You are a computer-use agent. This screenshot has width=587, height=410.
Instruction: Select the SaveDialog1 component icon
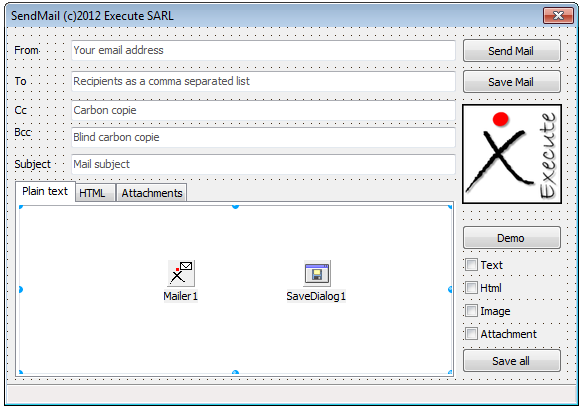coord(317,273)
